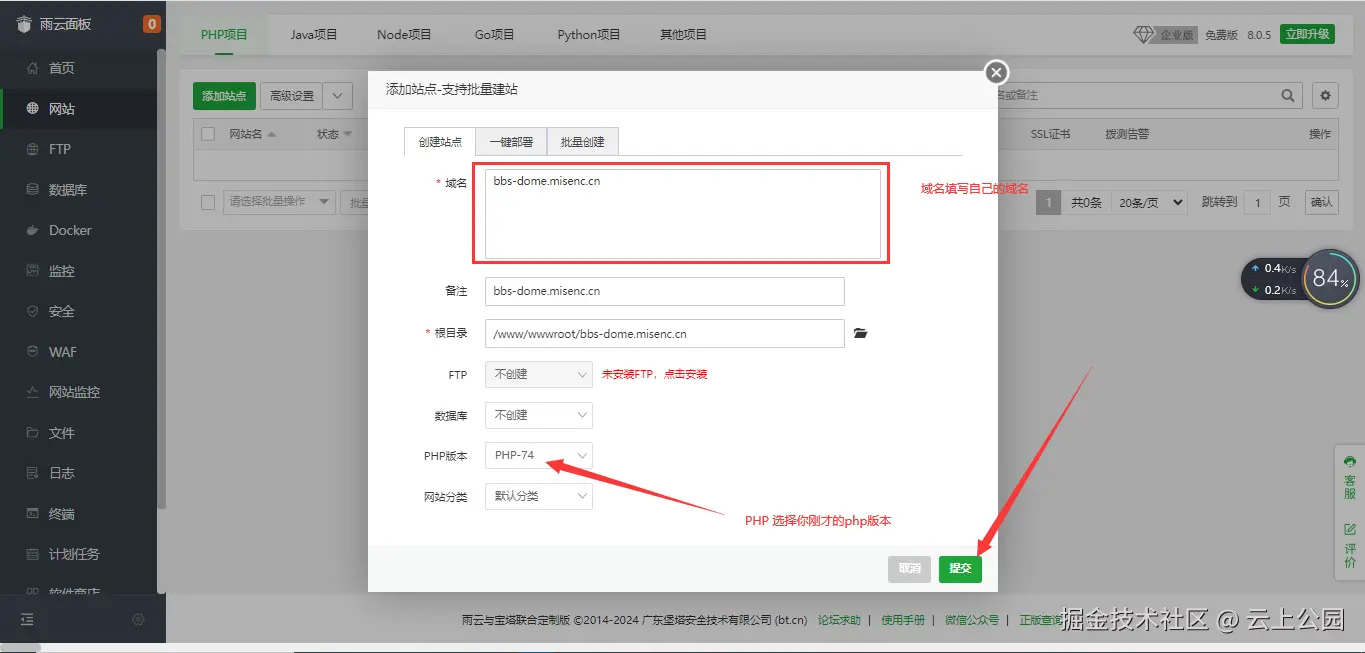Click the folder browse icon beside 根目录
This screenshot has height=653, width=1365.
point(860,333)
